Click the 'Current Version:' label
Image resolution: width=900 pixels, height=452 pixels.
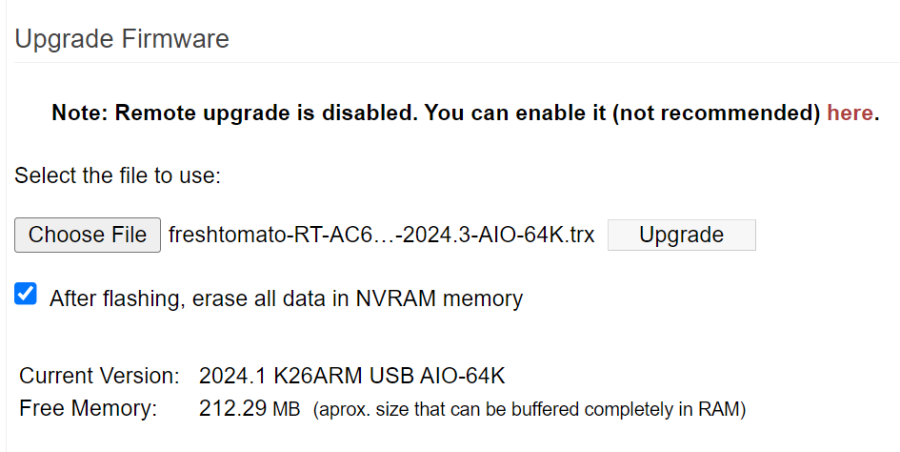tap(99, 376)
